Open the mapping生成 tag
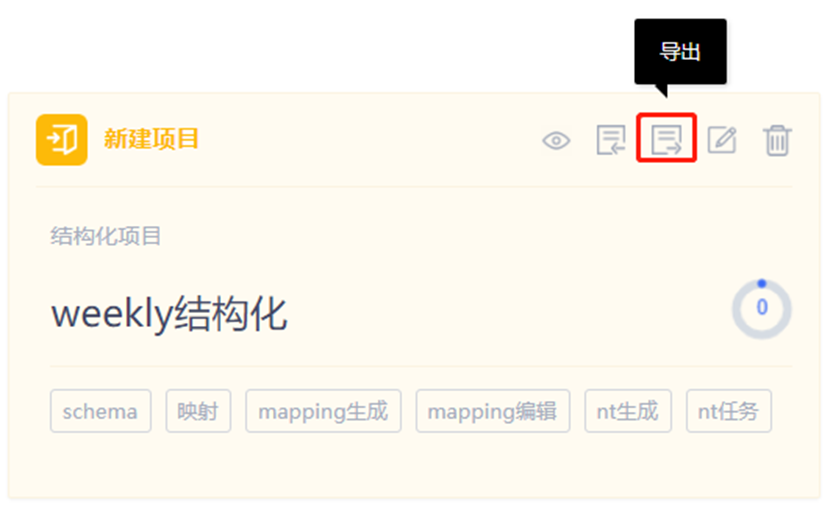 point(323,411)
